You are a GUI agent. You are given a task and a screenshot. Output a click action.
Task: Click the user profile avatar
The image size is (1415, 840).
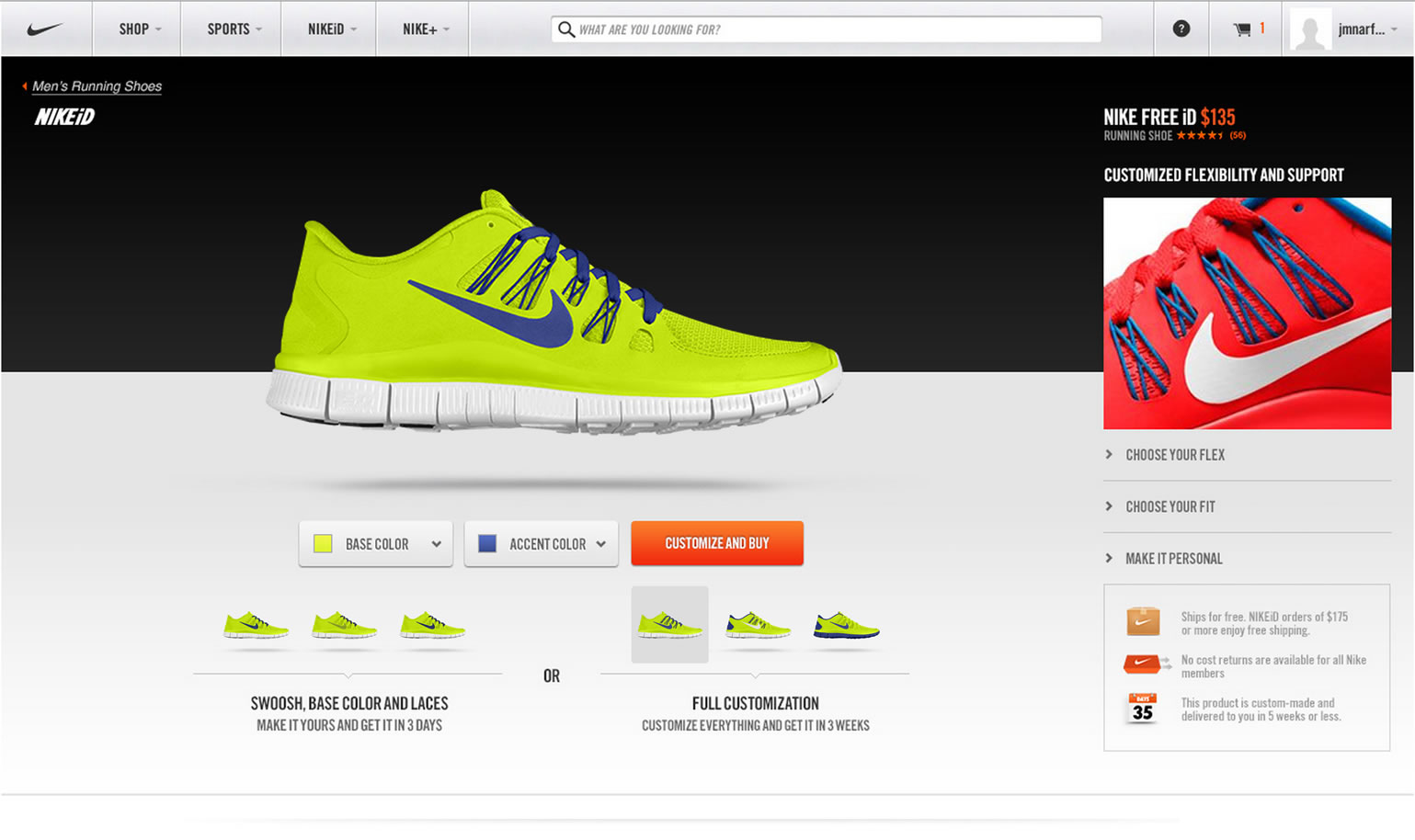pyautogui.click(x=1309, y=29)
